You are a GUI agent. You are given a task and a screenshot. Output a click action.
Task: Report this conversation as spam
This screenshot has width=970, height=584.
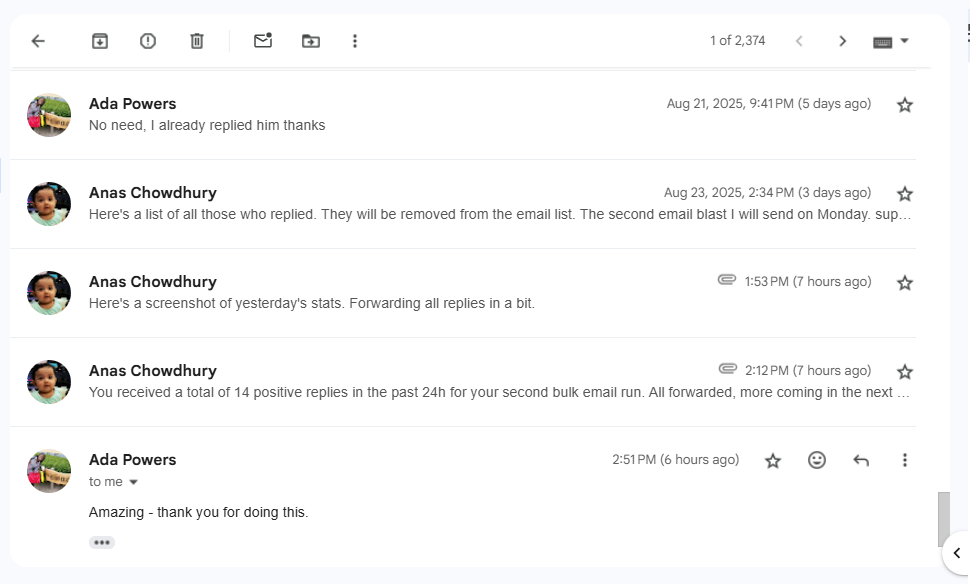pos(148,41)
